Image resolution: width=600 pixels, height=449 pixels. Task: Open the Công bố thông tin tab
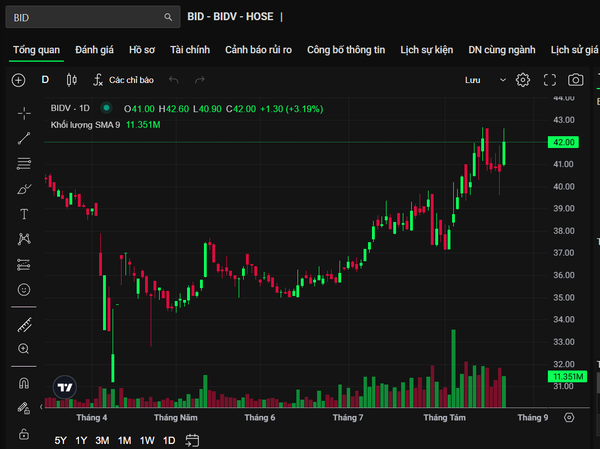[346, 50]
